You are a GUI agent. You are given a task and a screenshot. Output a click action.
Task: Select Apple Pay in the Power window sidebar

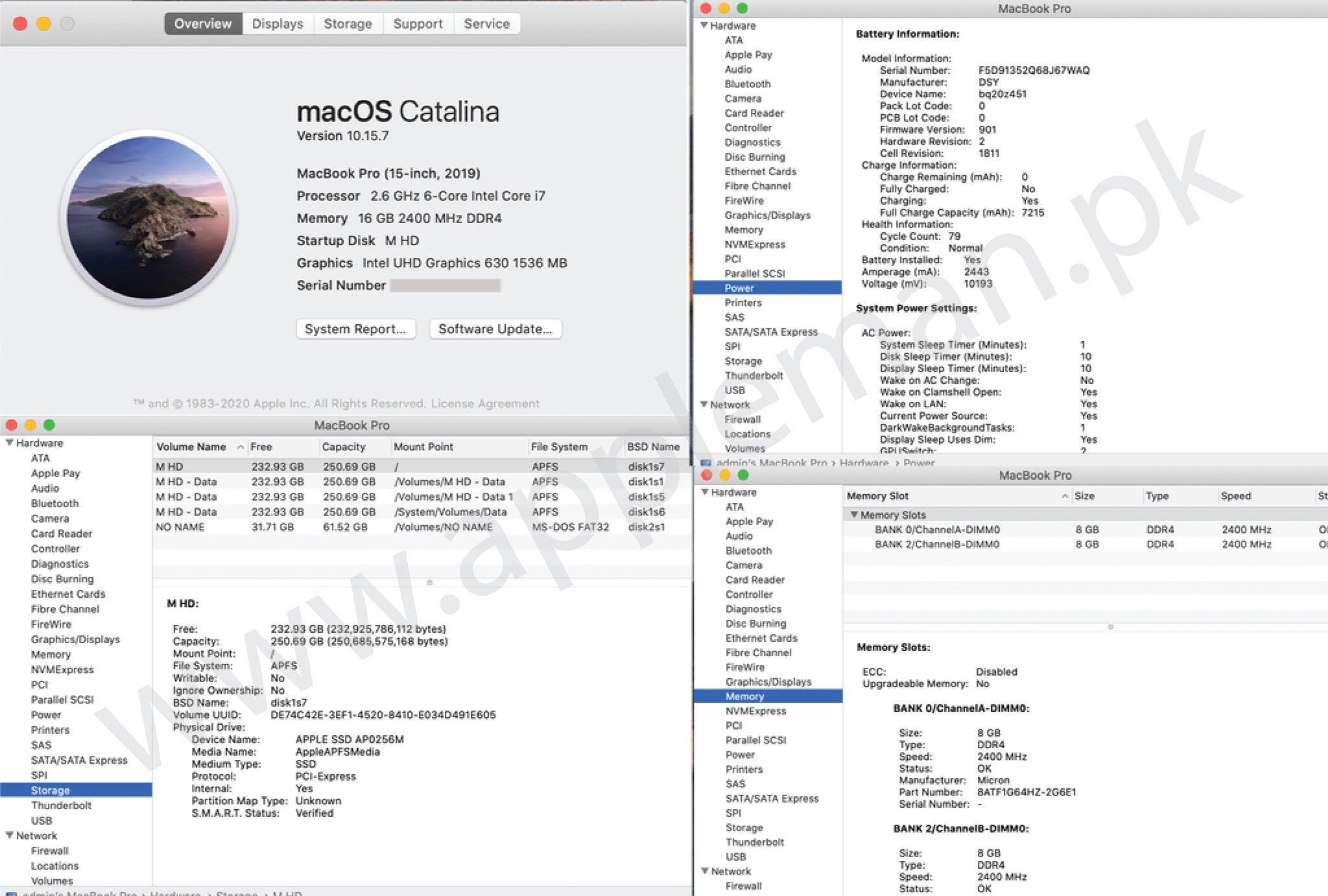point(748,54)
